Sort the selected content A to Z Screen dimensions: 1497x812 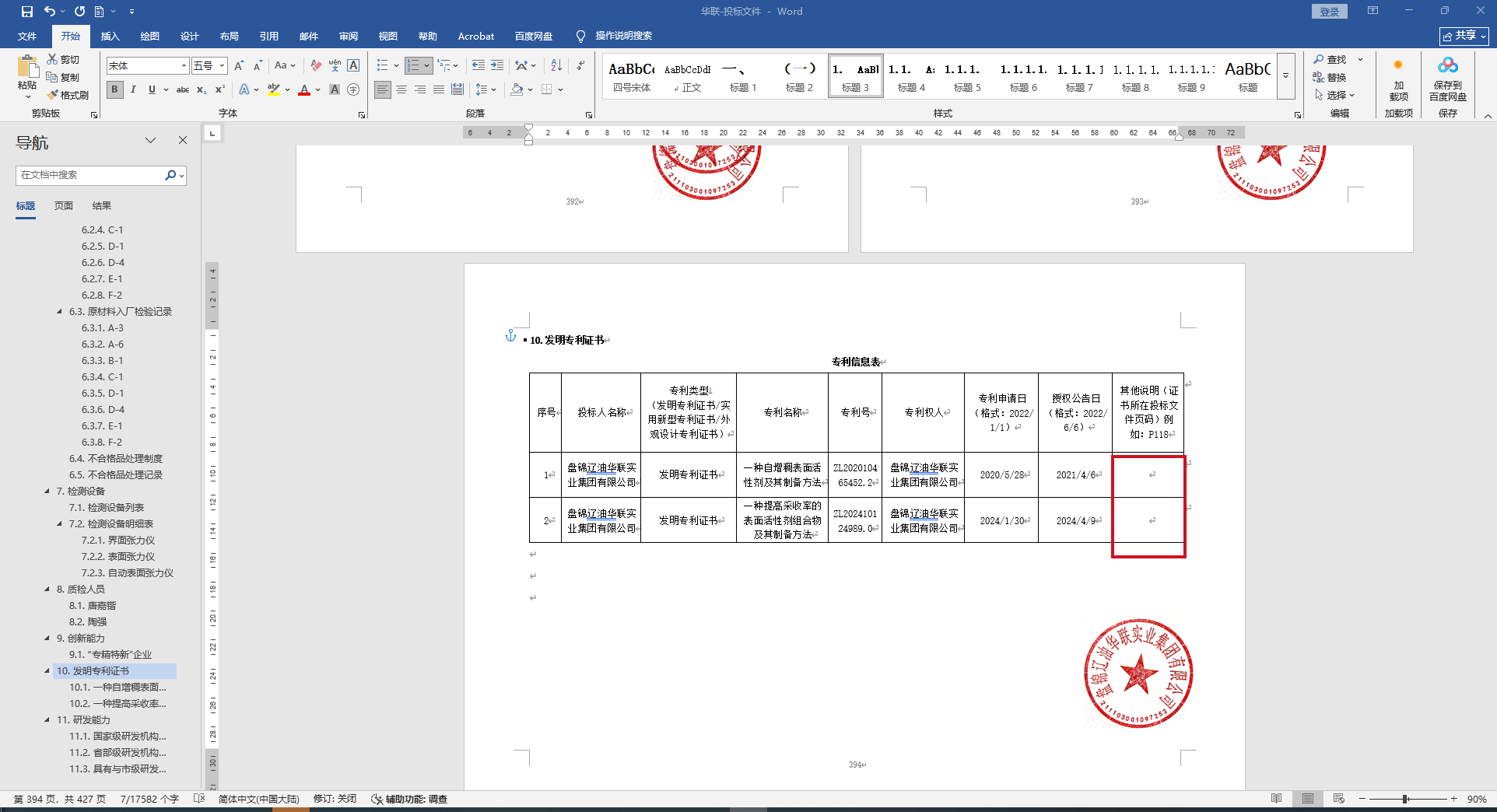[x=556, y=65]
